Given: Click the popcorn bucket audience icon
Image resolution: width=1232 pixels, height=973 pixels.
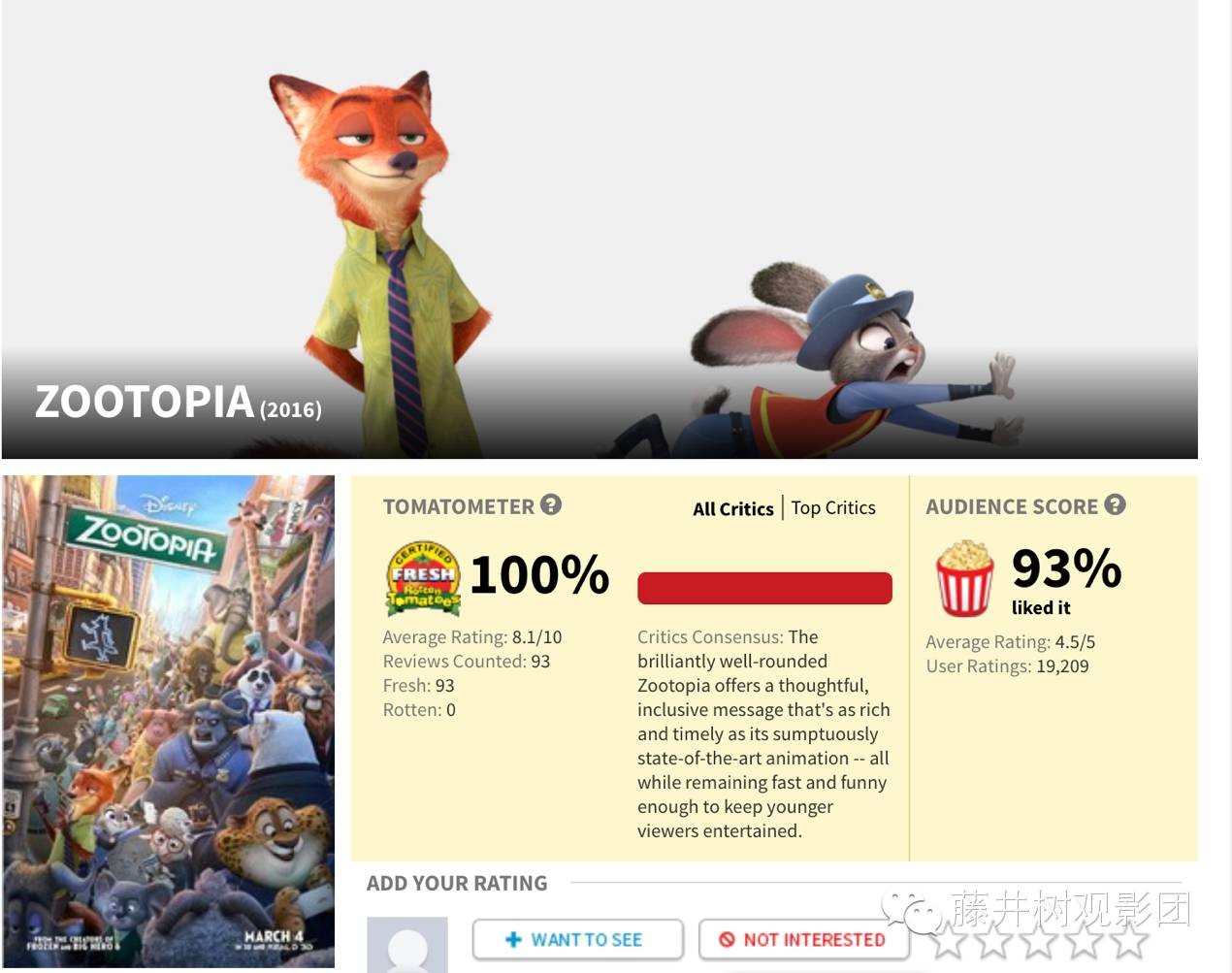Looking at the screenshot, I should 964,578.
